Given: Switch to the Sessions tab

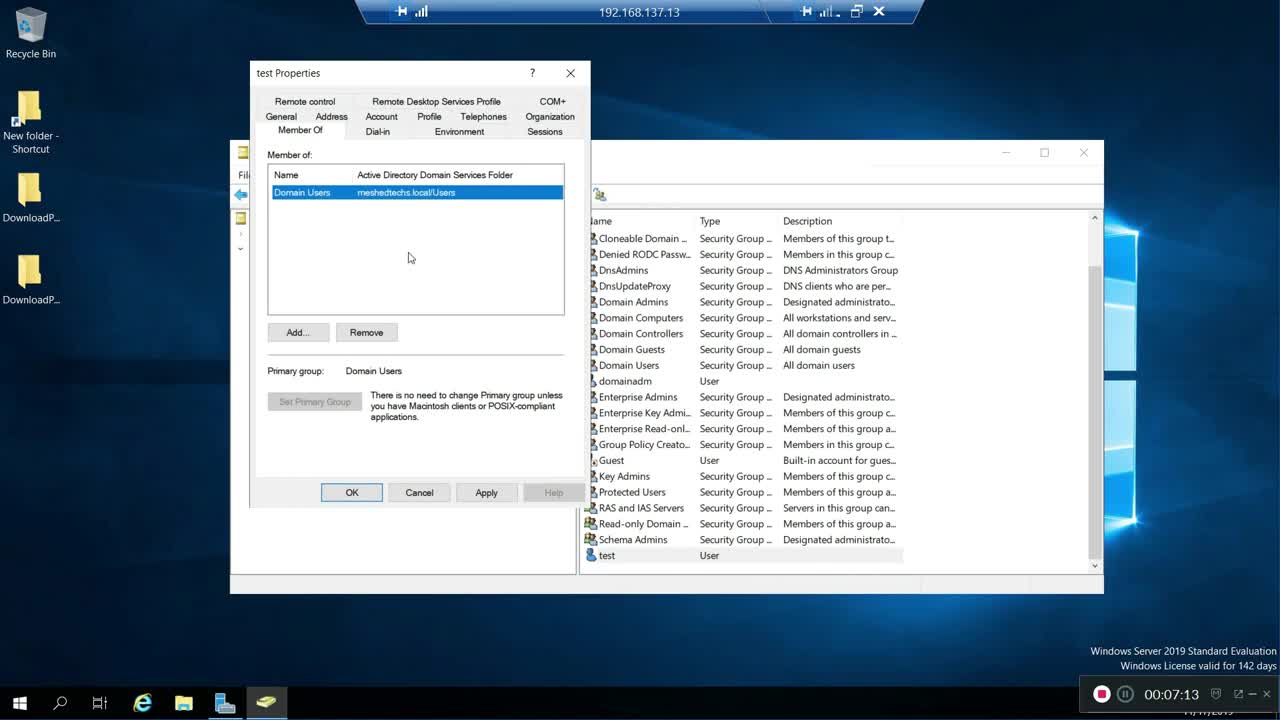Looking at the screenshot, I should point(544,131).
